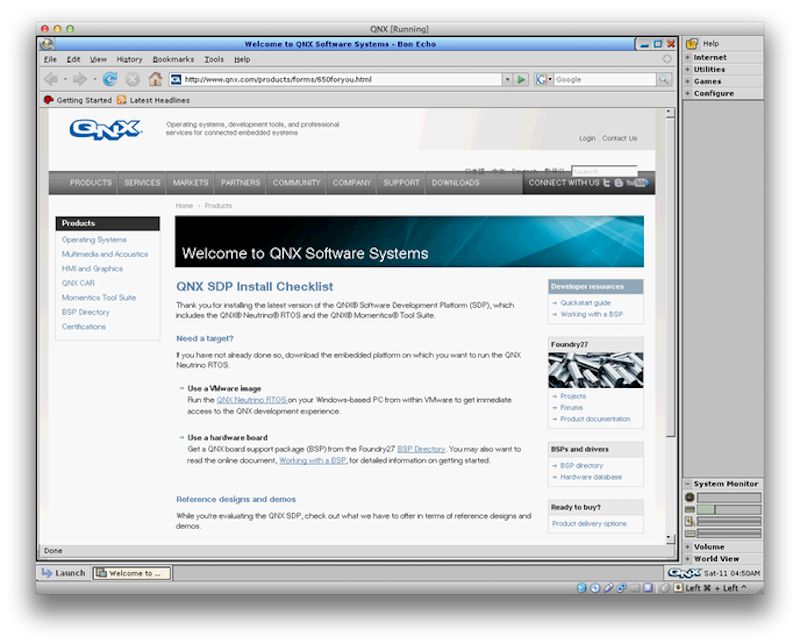800x644 pixels.
Task: Open the URL history dropdown arrow
Action: (507, 79)
